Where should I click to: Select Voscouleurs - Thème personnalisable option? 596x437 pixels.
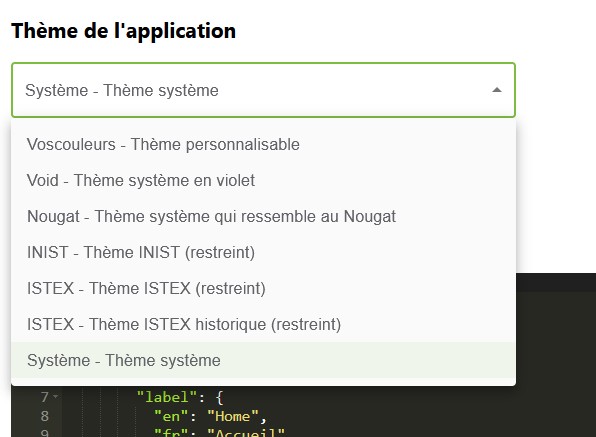[263, 144]
